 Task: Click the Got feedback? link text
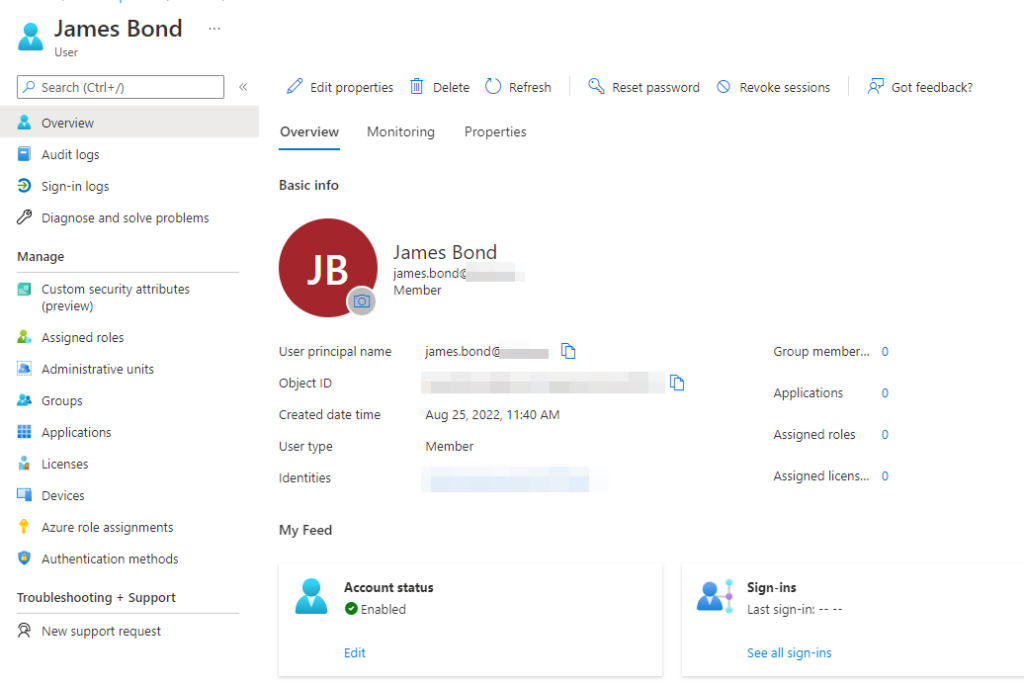932,87
